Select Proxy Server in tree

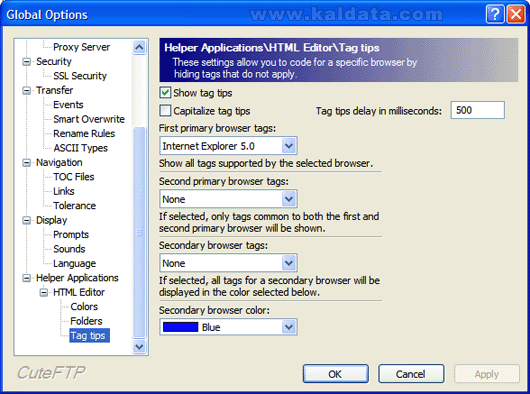[x=81, y=47]
